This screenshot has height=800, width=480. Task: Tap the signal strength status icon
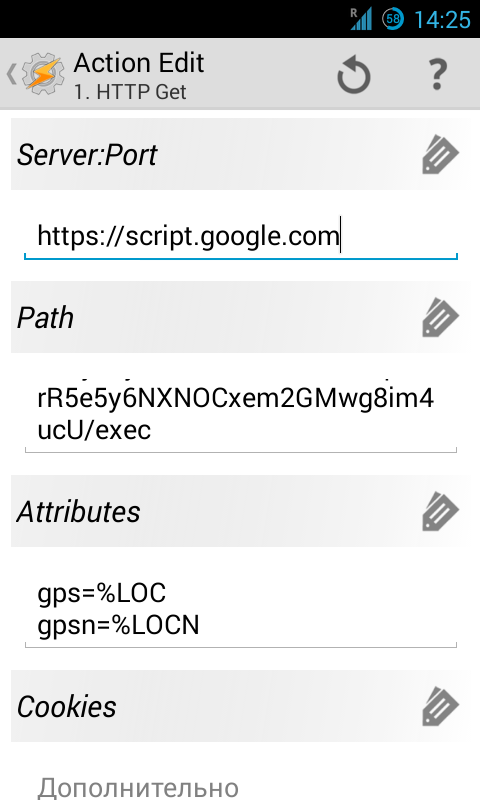click(x=361, y=19)
